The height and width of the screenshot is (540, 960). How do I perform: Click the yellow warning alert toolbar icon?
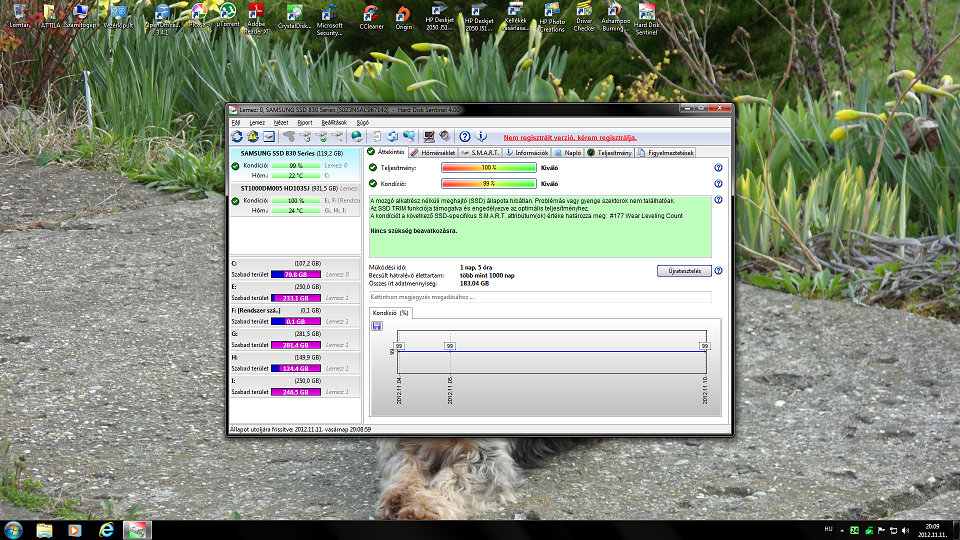pos(252,137)
